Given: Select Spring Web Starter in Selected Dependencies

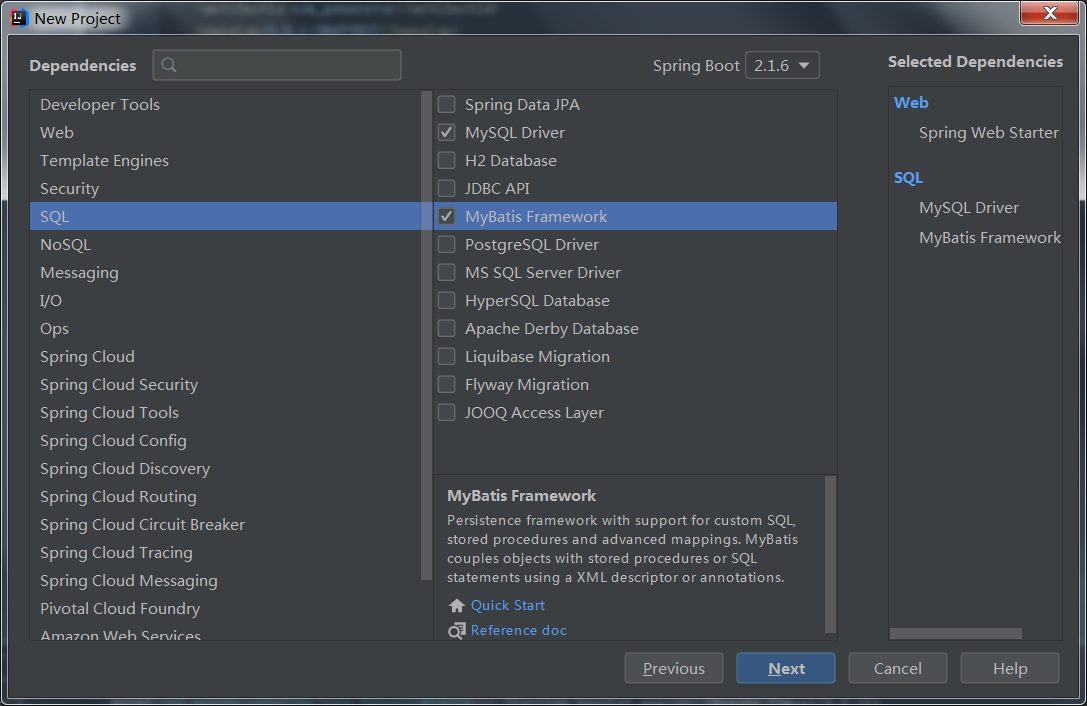Looking at the screenshot, I should coord(989,132).
